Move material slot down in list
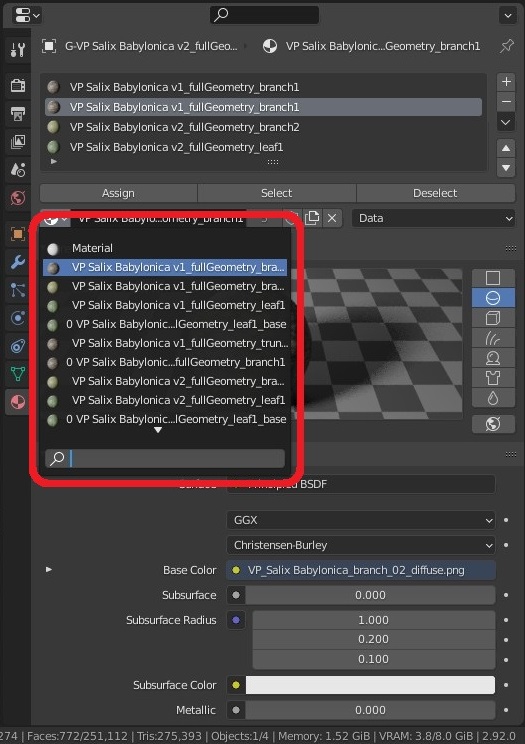Screen dimensions: 525x744 click(x=506, y=167)
